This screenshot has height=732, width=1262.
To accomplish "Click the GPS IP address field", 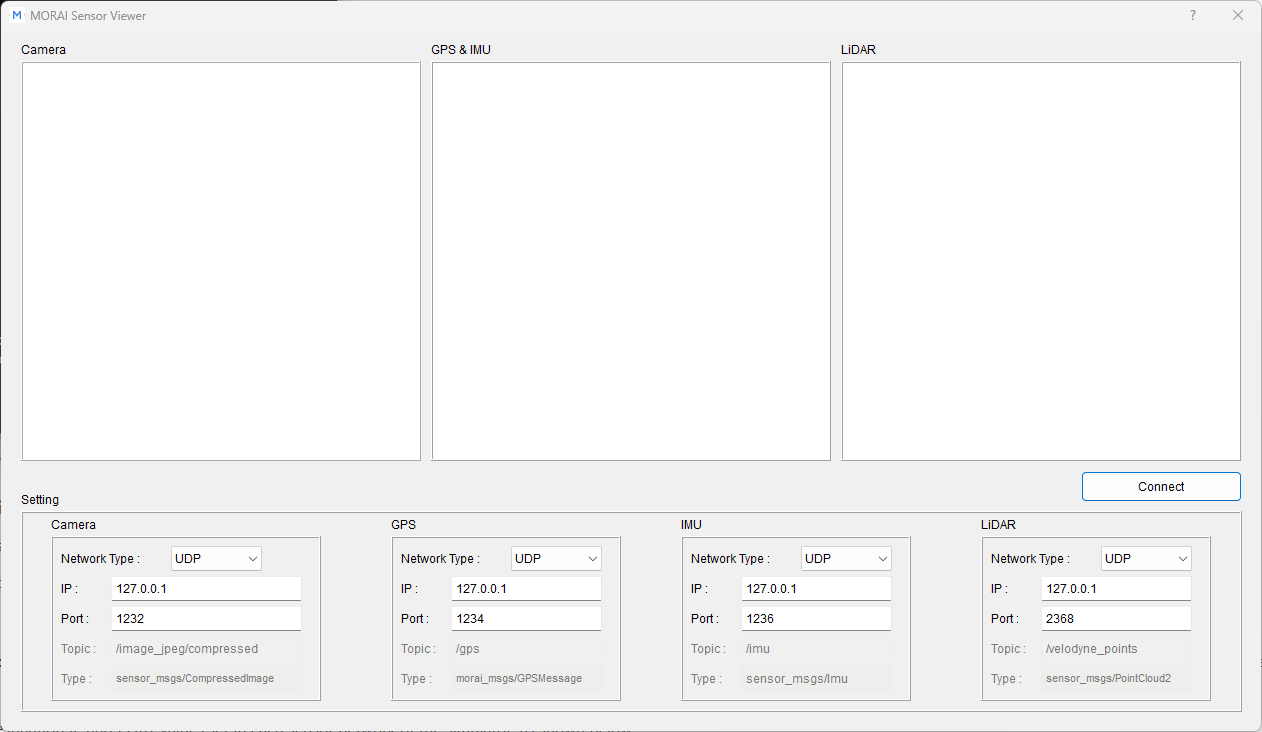I will tap(526, 589).
